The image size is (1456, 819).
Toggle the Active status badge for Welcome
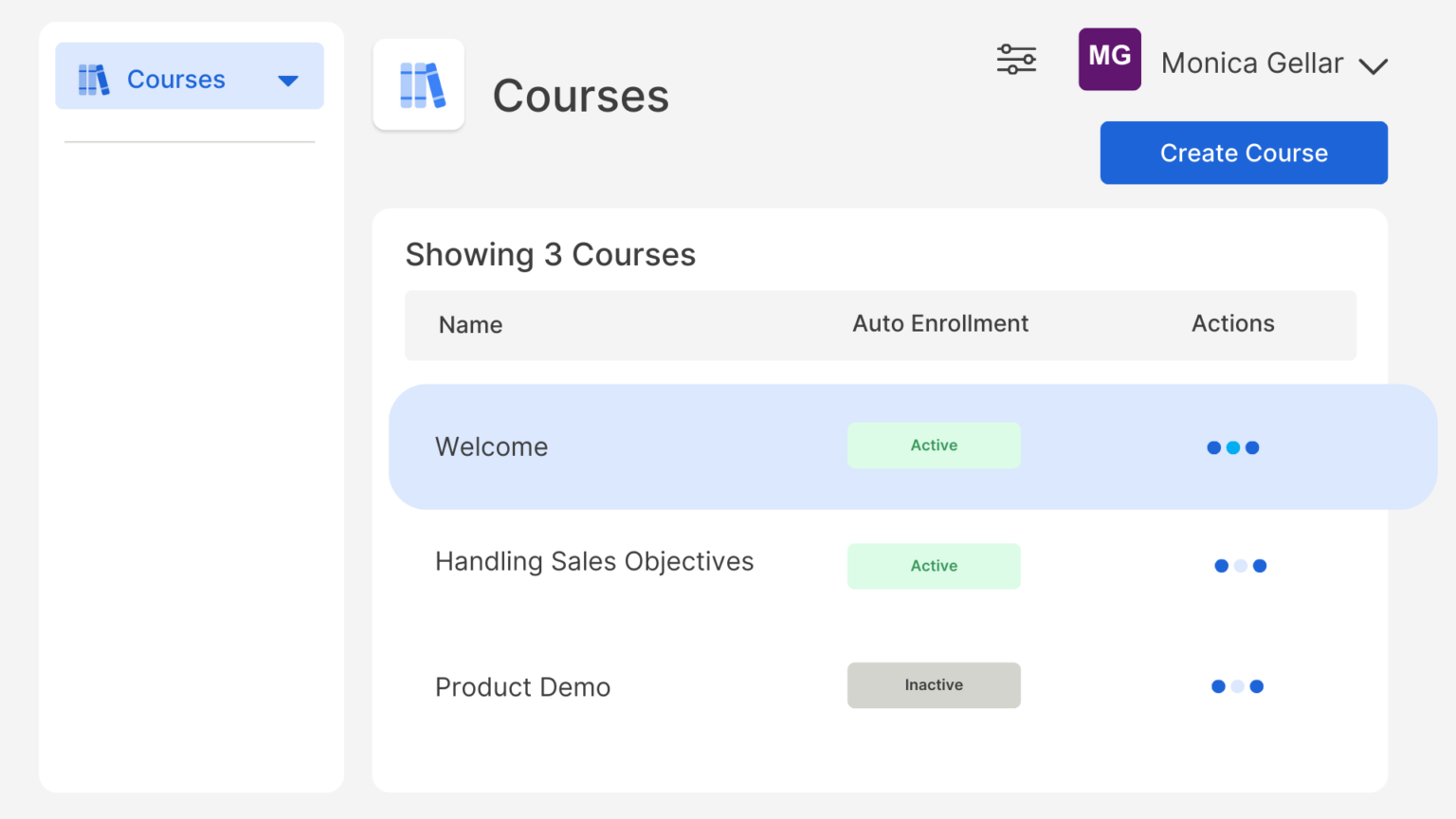934,445
